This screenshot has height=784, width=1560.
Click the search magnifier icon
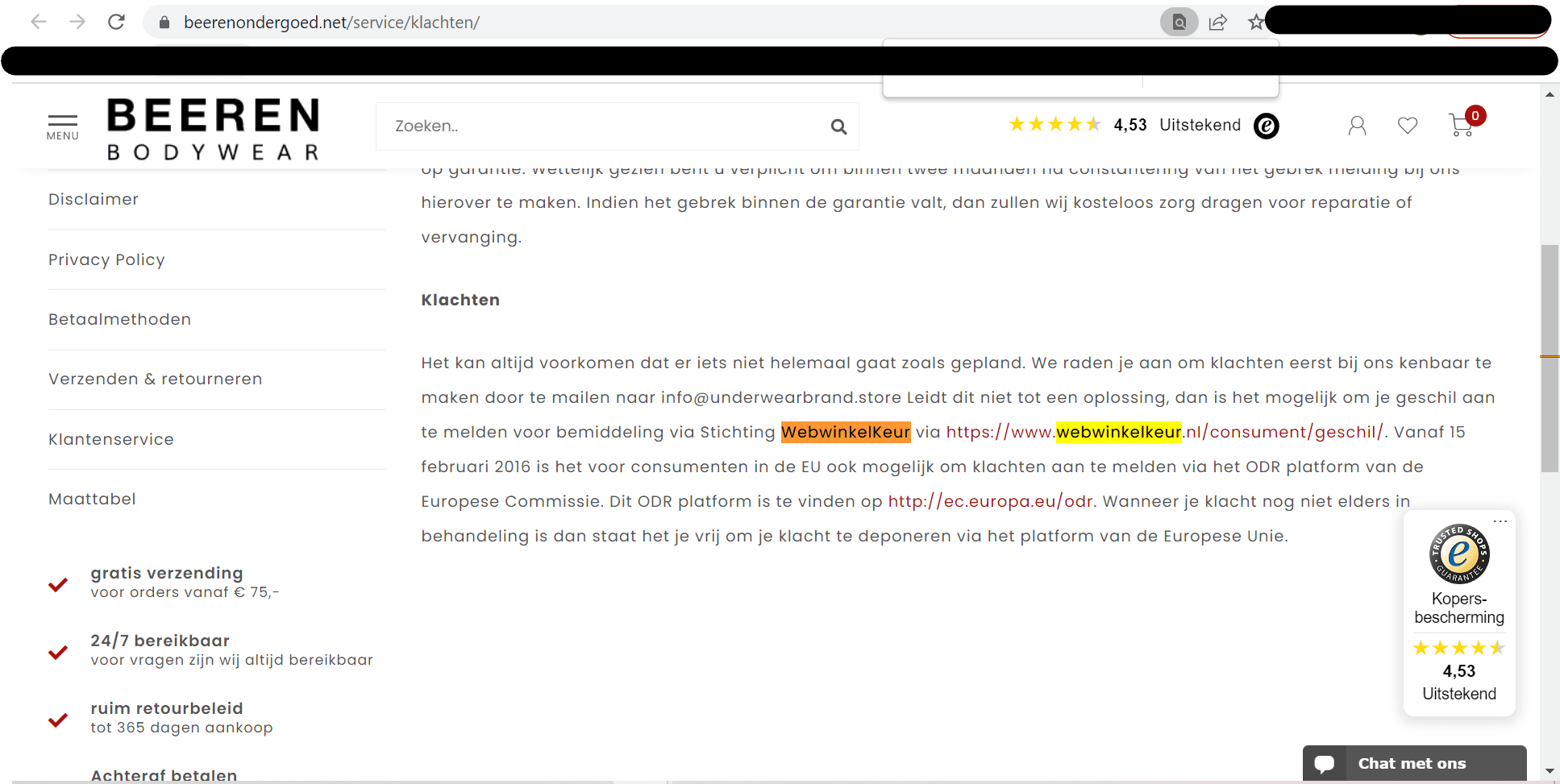838,127
